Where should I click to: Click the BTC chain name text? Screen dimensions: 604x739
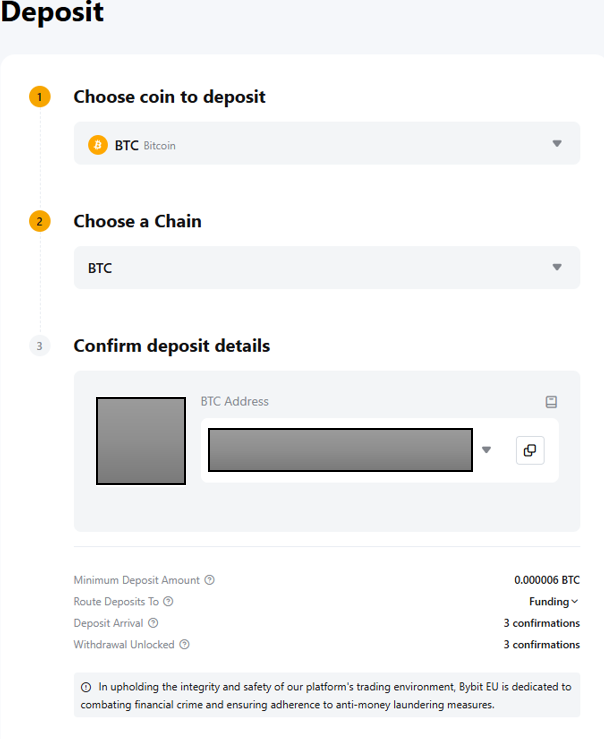(x=100, y=268)
